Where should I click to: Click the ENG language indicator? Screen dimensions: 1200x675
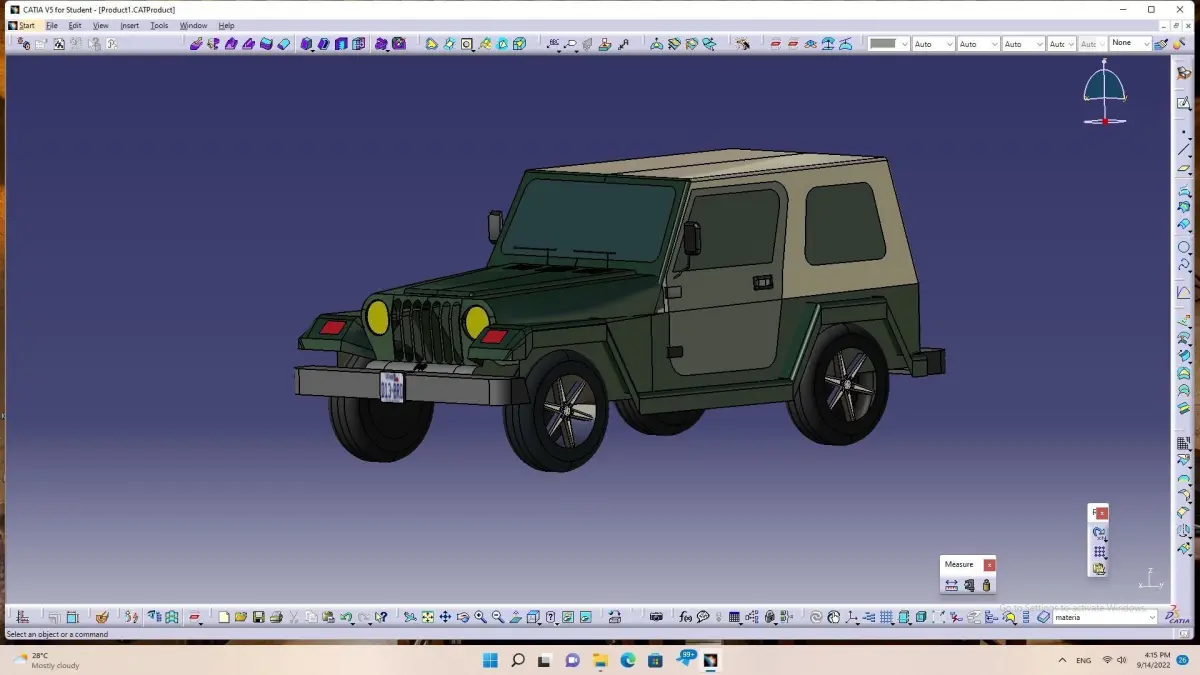(1084, 661)
